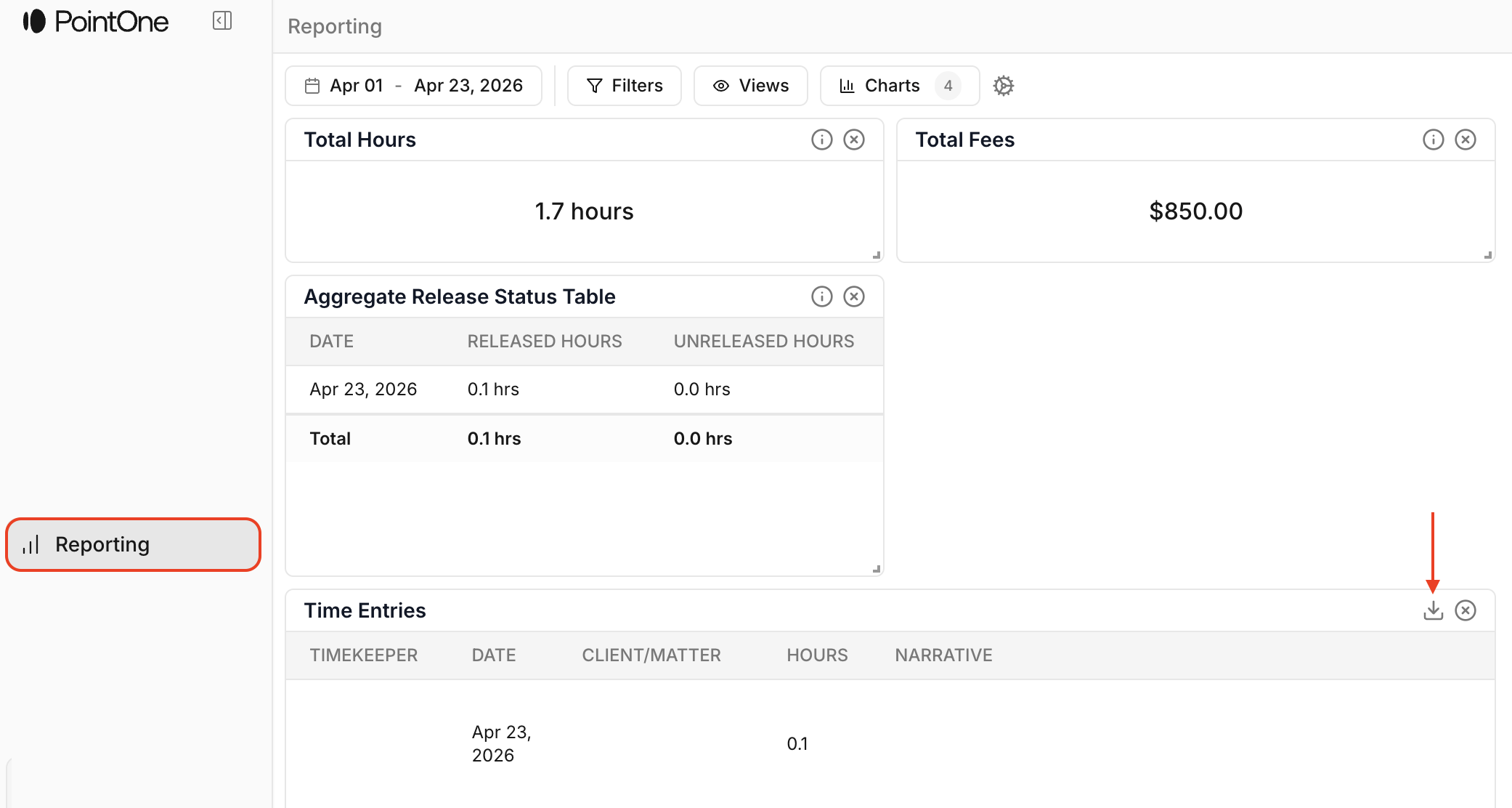
Task: Open the report settings gear
Action: (x=1004, y=86)
